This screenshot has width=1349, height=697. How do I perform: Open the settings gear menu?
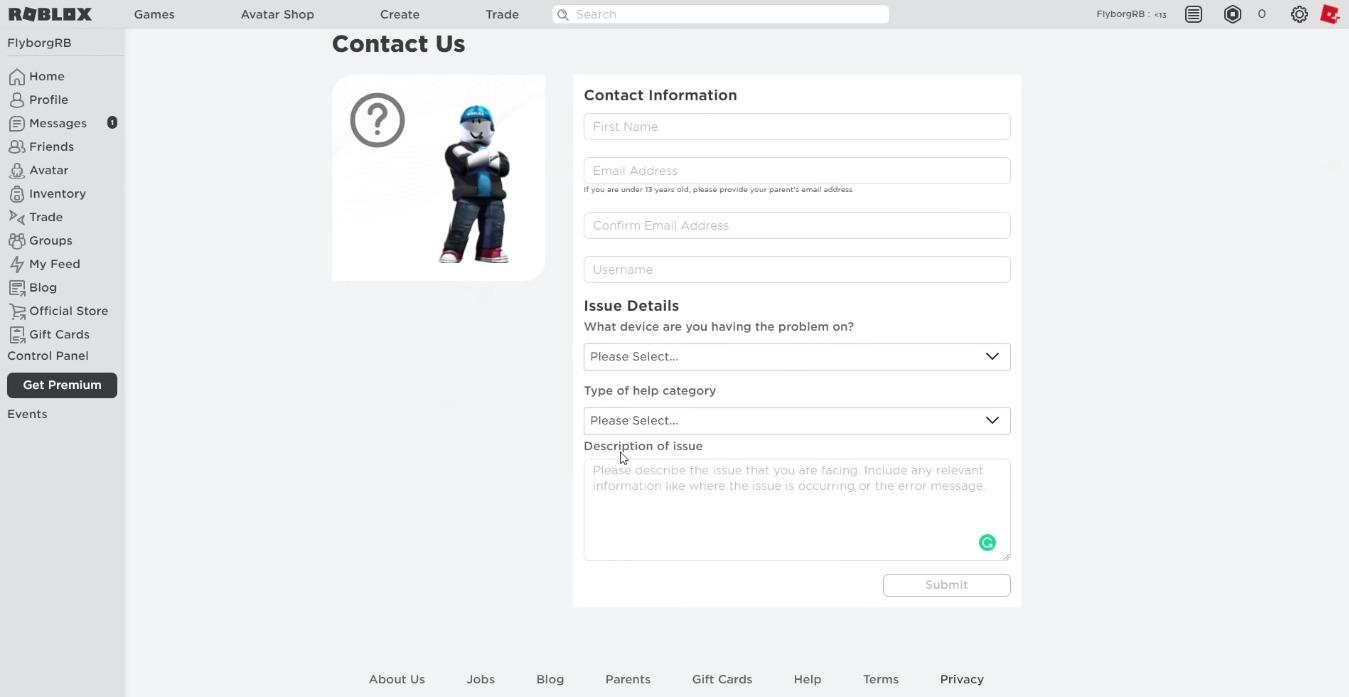coord(1299,14)
